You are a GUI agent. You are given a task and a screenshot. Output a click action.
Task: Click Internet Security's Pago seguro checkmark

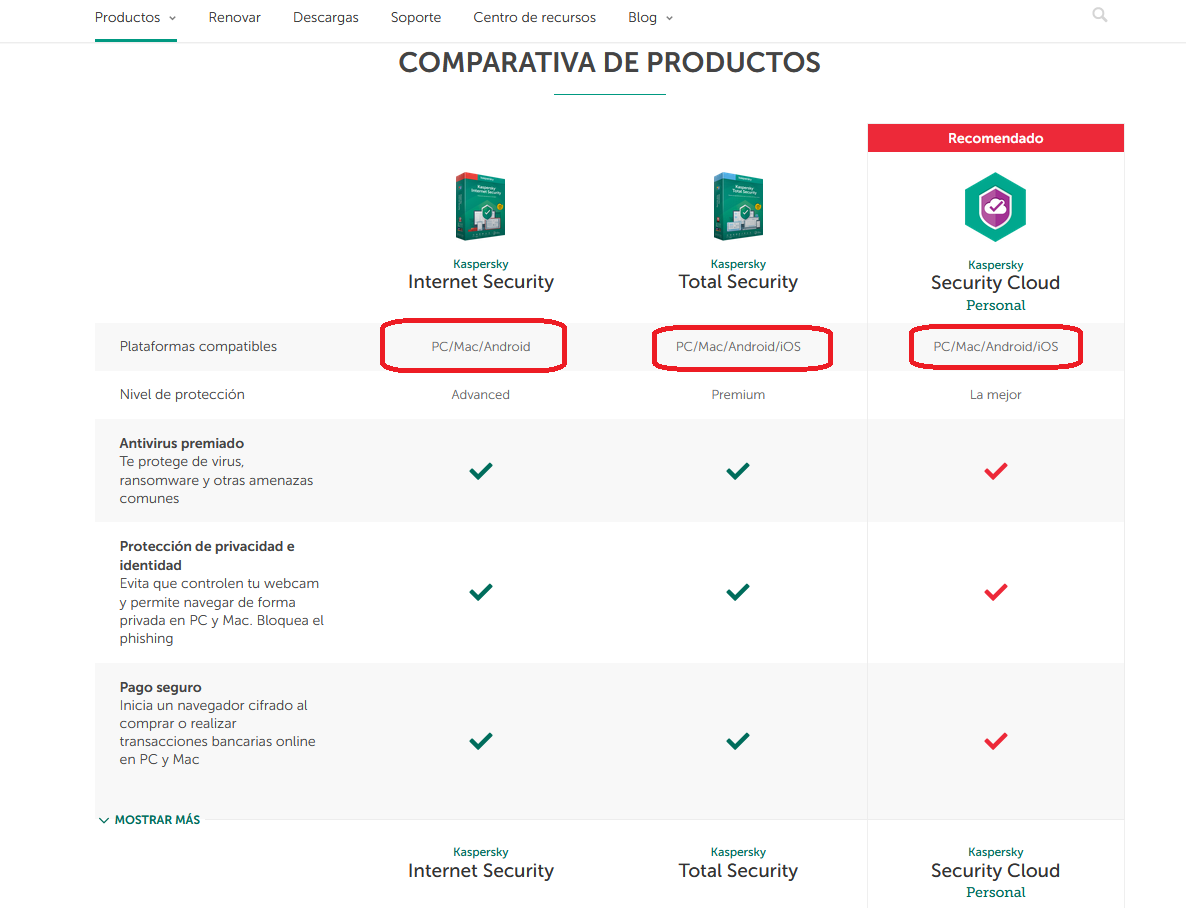click(x=481, y=741)
